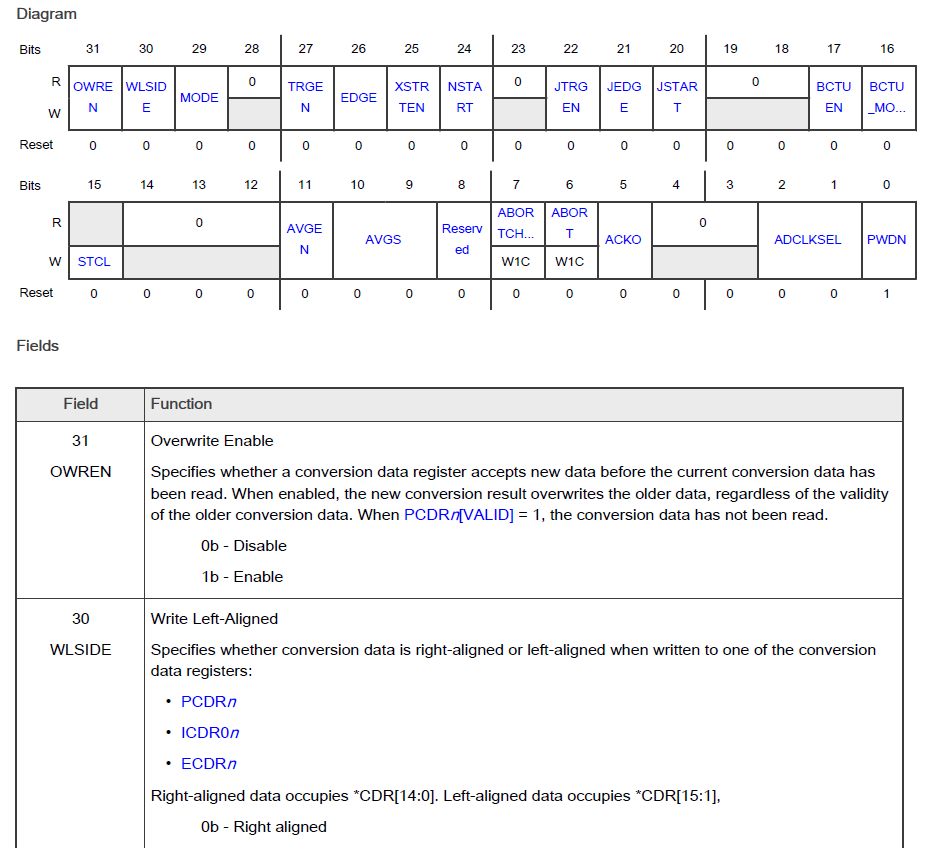Click the Diagram heading

click(46, 14)
